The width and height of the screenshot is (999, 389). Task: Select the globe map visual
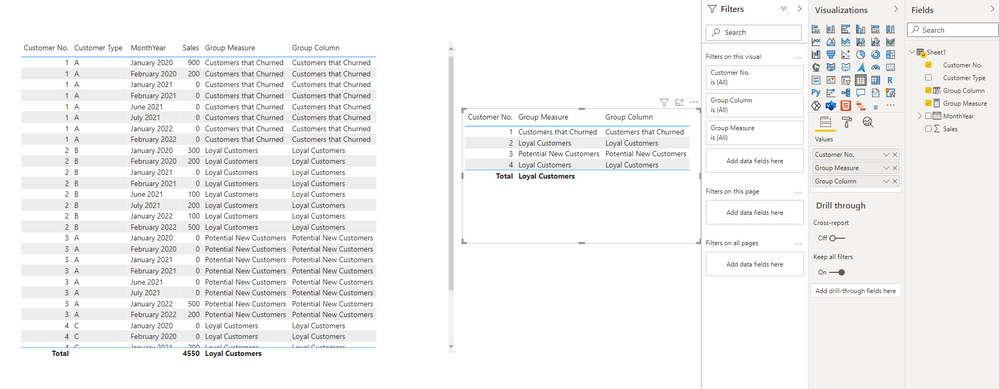(x=816, y=67)
